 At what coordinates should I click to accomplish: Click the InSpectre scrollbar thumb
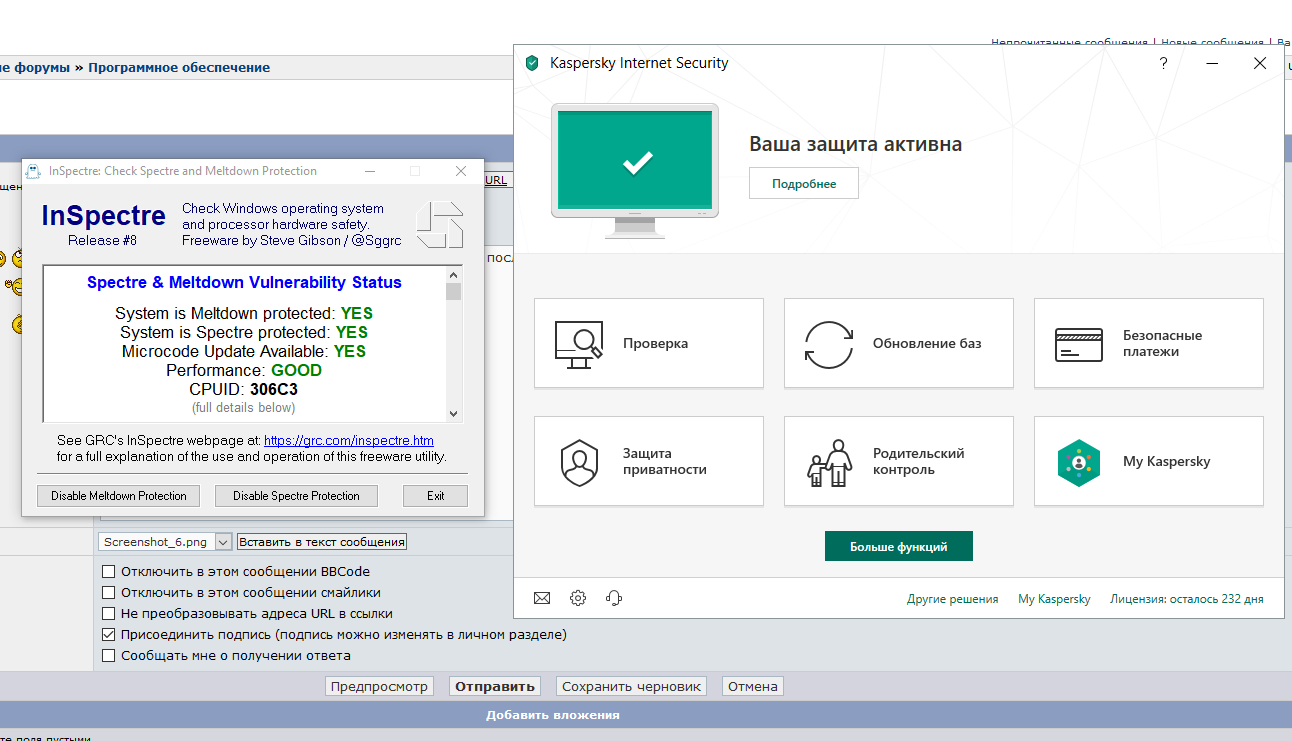coord(454,292)
